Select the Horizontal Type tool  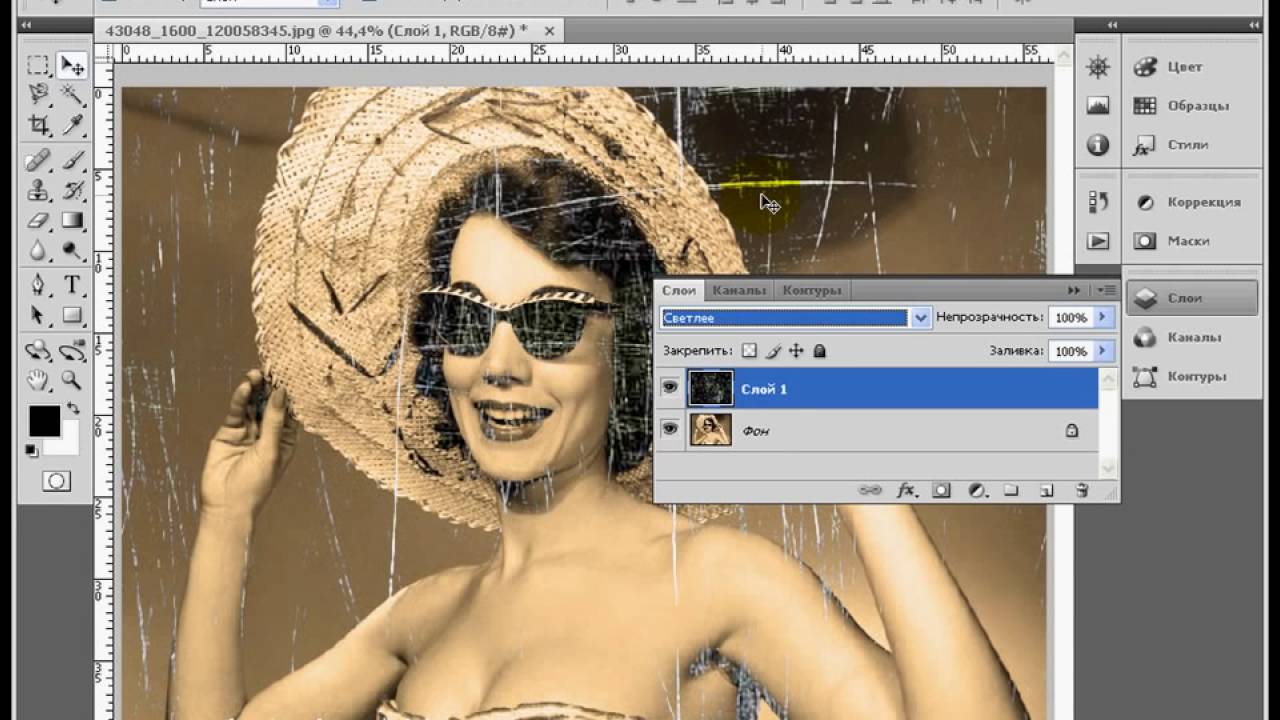pos(72,284)
